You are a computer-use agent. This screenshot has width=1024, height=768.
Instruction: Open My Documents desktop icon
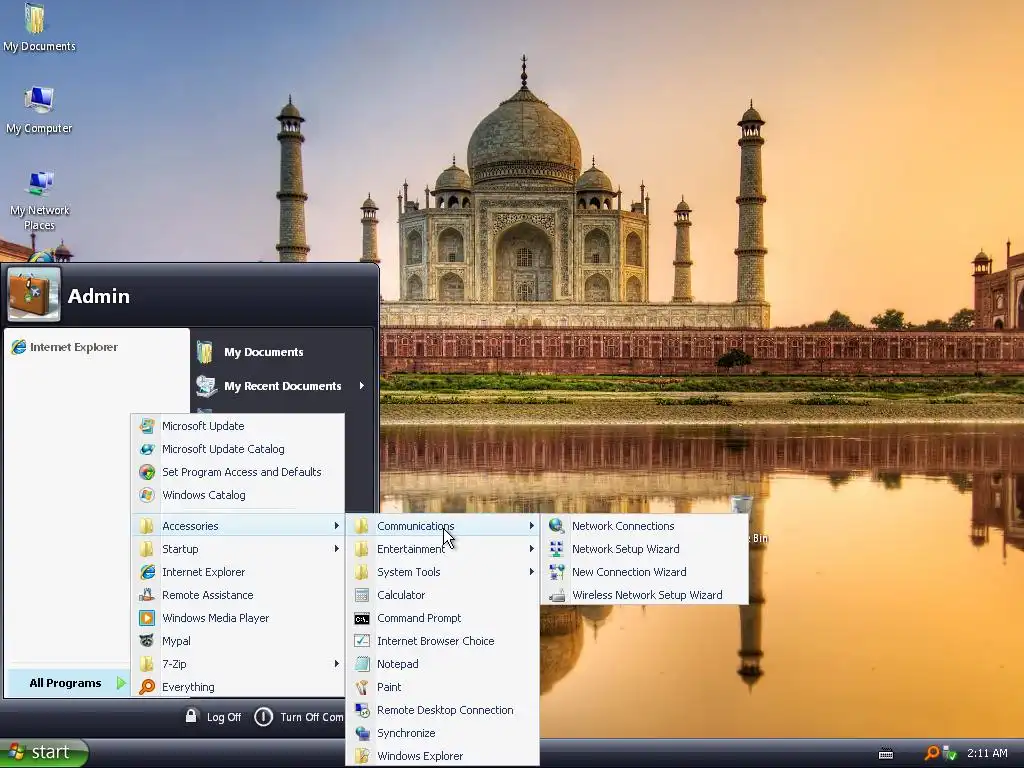point(39,28)
